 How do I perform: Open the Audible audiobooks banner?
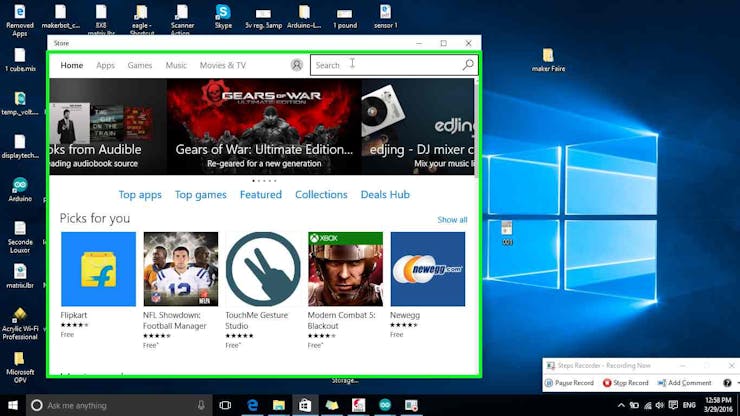(x=108, y=127)
